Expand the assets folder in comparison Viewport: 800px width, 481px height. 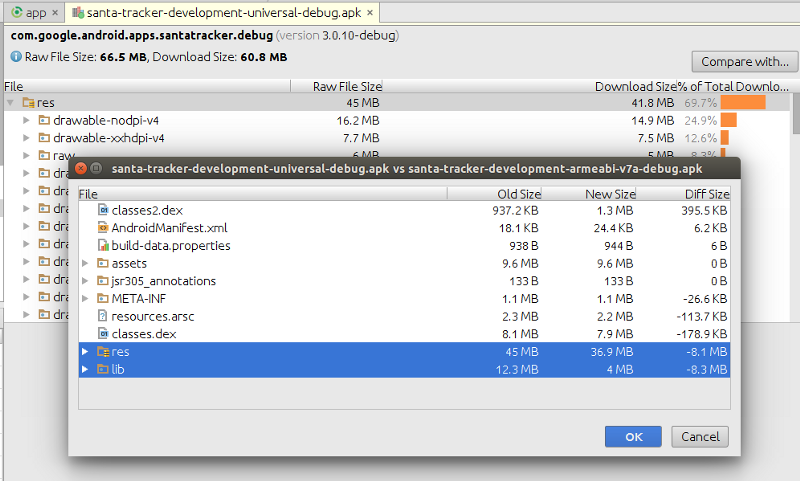85,263
